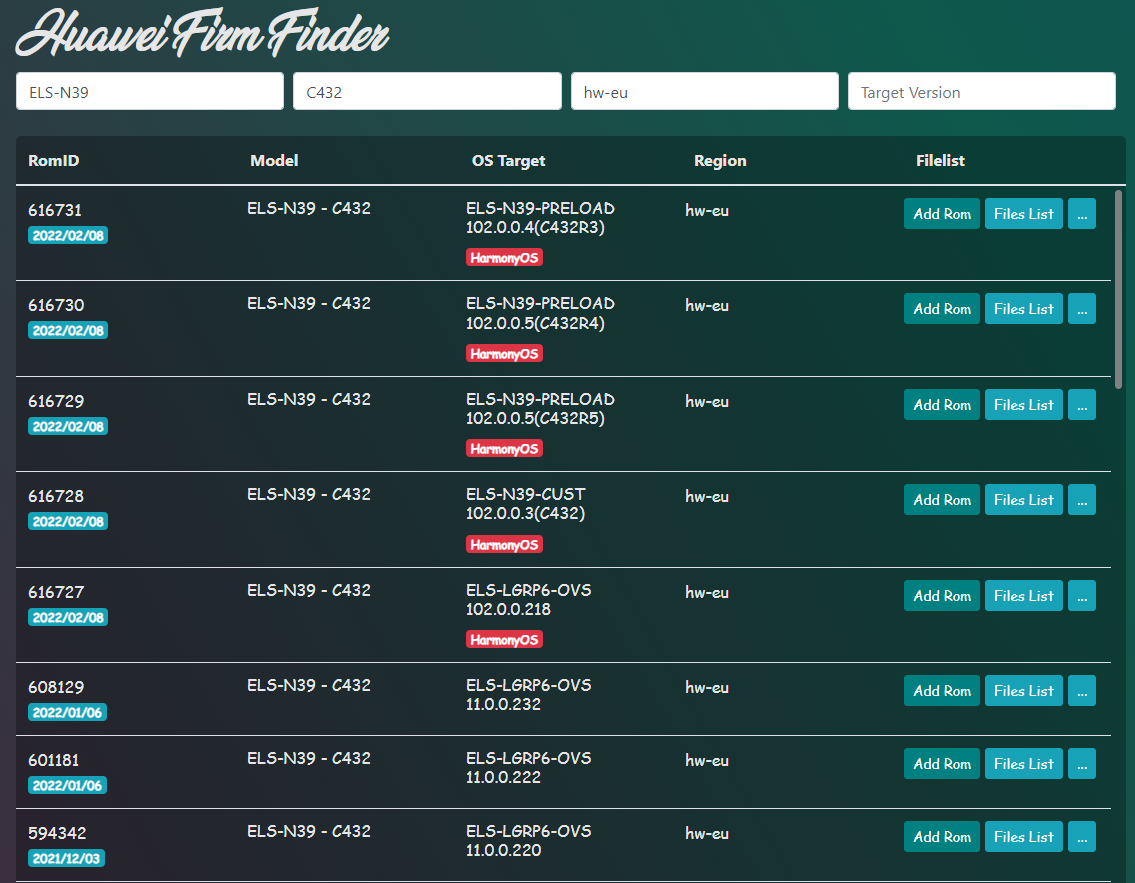Click the Target Version input field
The width and height of the screenshot is (1135, 883).
pyautogui.click(x=982, y=91)
